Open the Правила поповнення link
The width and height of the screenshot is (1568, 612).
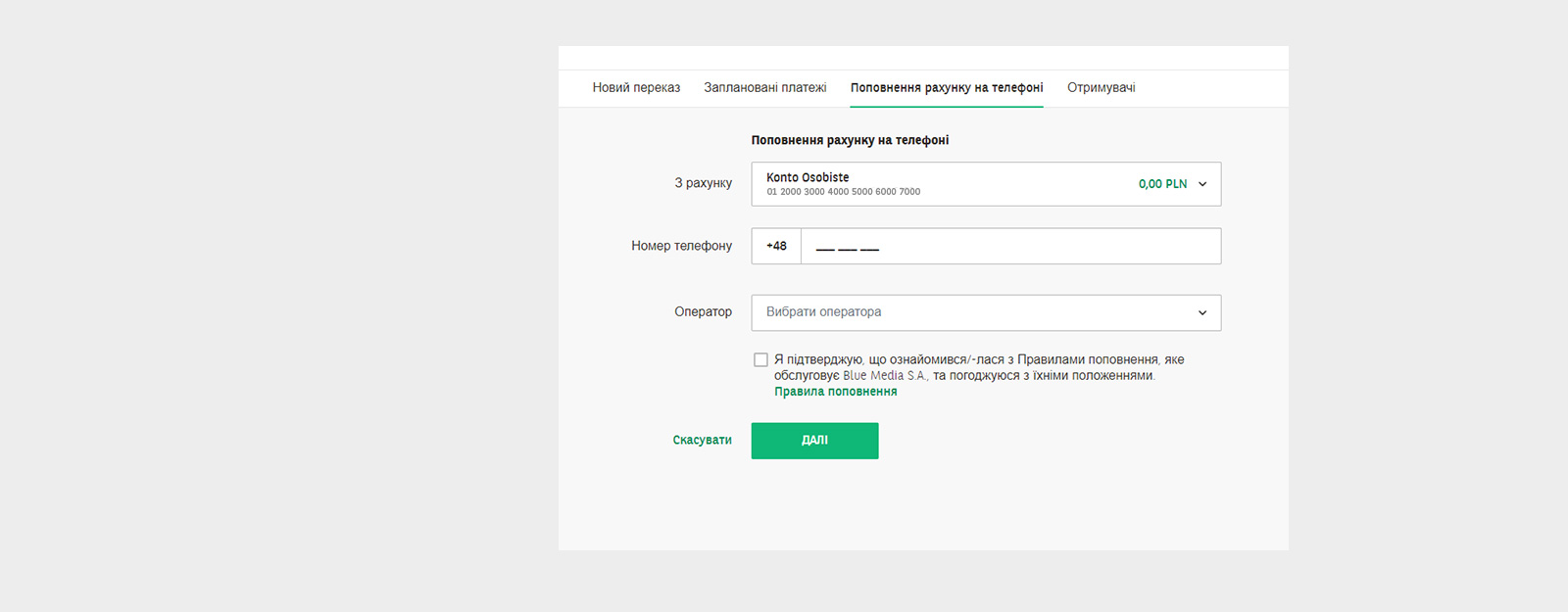click(835, 392)
